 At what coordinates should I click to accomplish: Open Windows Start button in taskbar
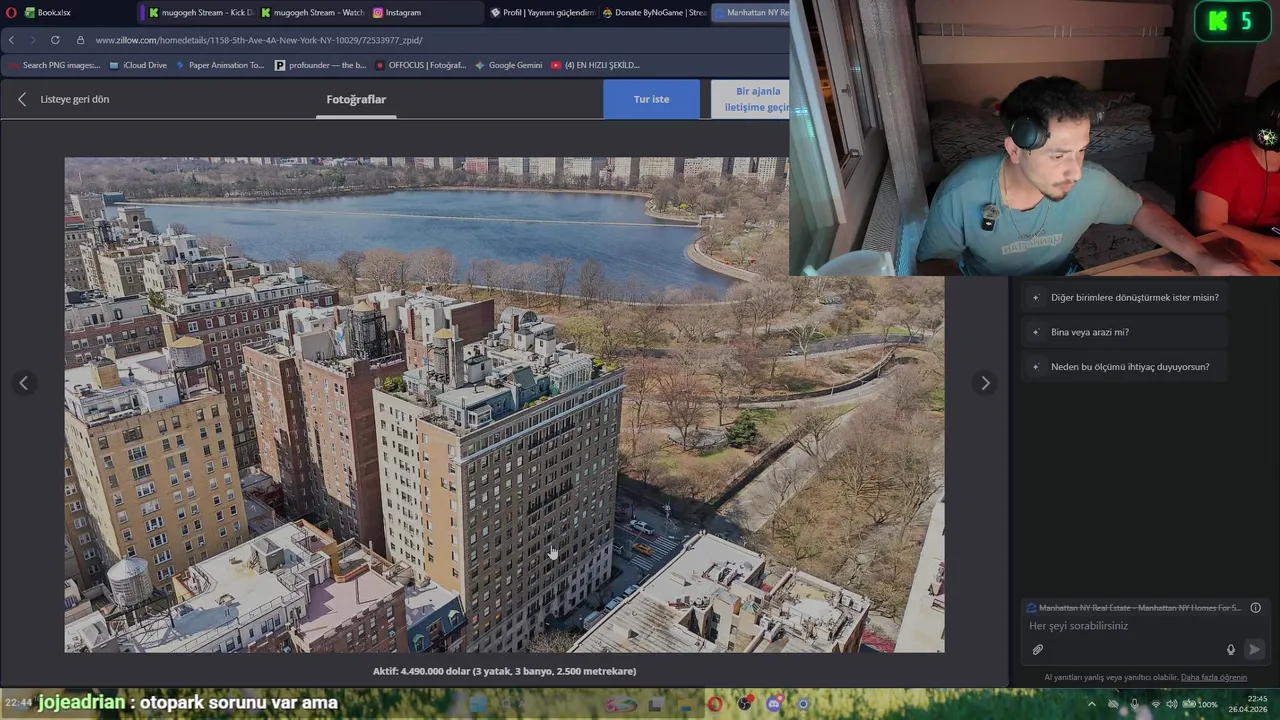(x=477, y=704)
